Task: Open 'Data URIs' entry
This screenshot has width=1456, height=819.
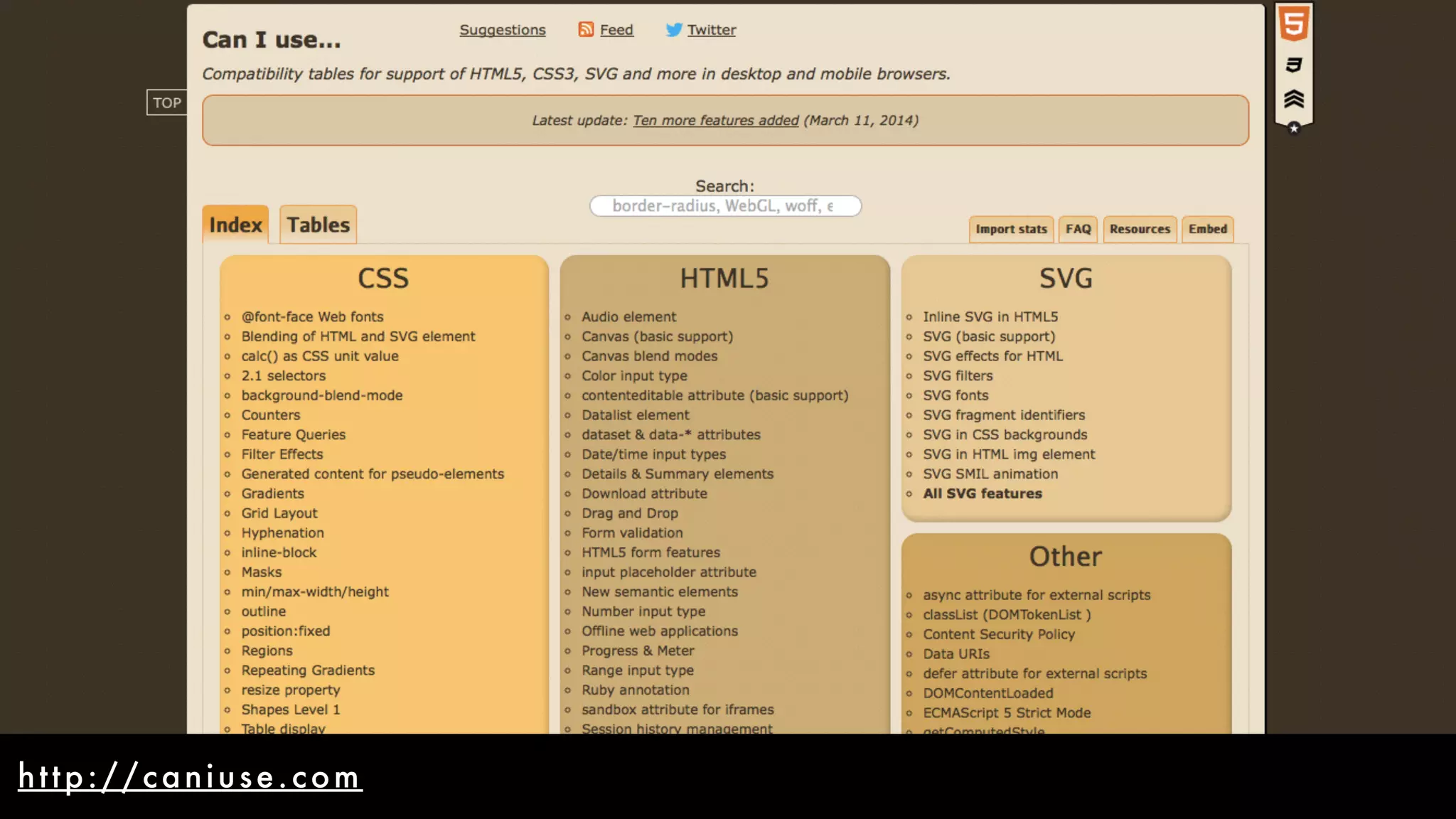Action: 956,654
